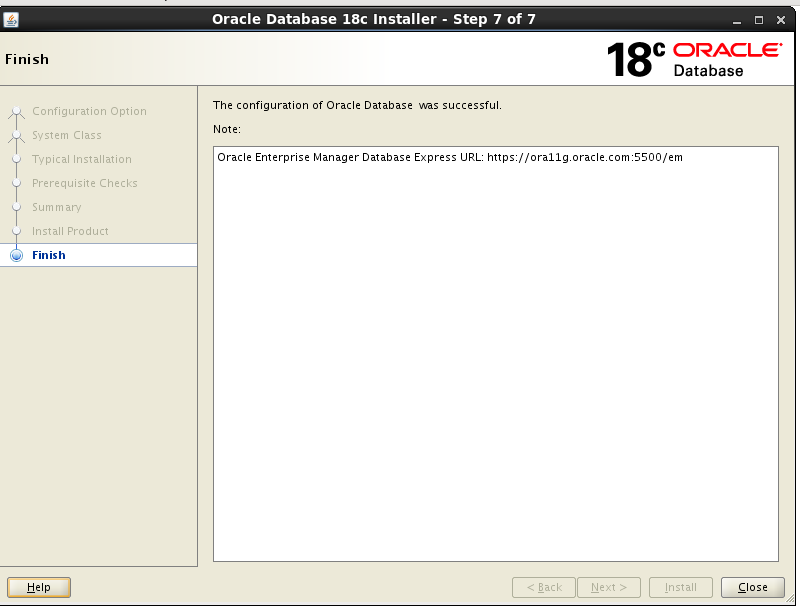Click the disabled Back button
The height and width of the screenshot is (612, 800).
point(543,587)
